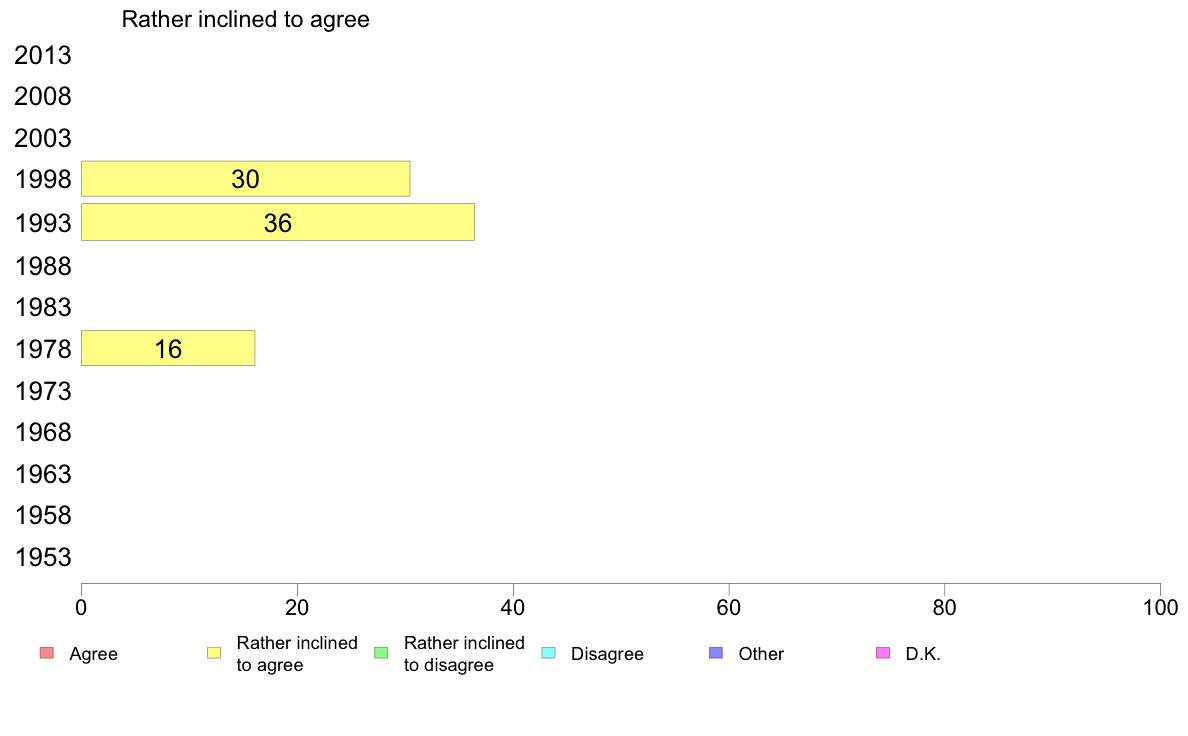This screenshot has height=736, width=1188.
Task: Click the 2003 year label
Action: pos(43,138)
